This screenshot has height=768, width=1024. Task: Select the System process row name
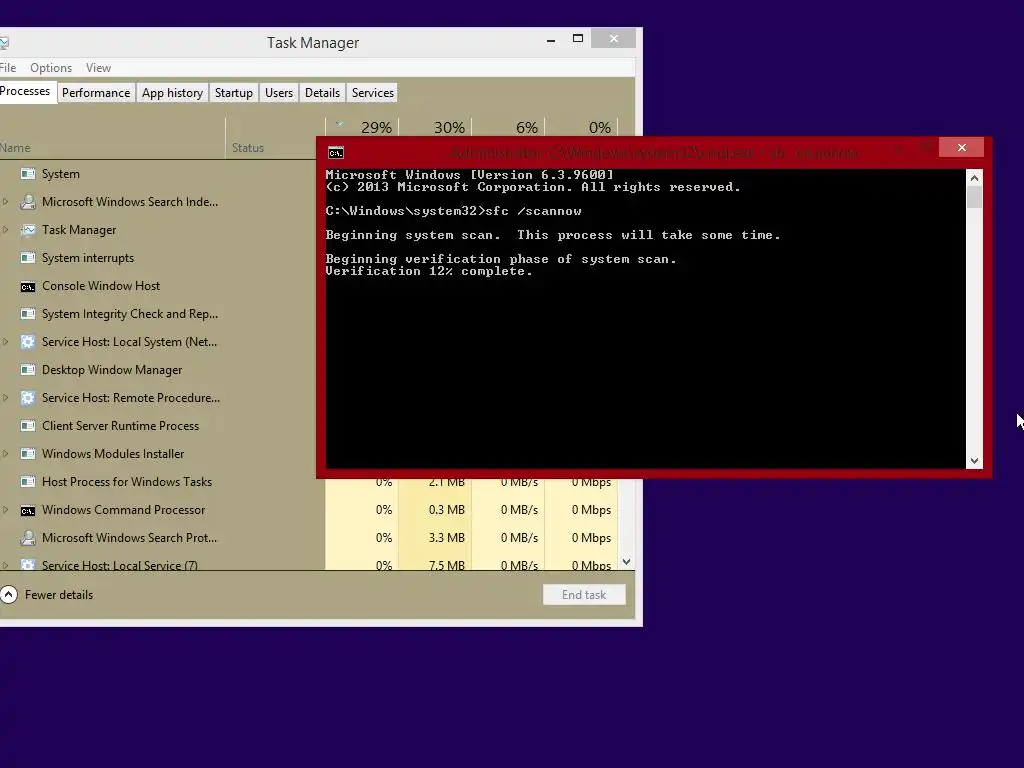[61, 174]
